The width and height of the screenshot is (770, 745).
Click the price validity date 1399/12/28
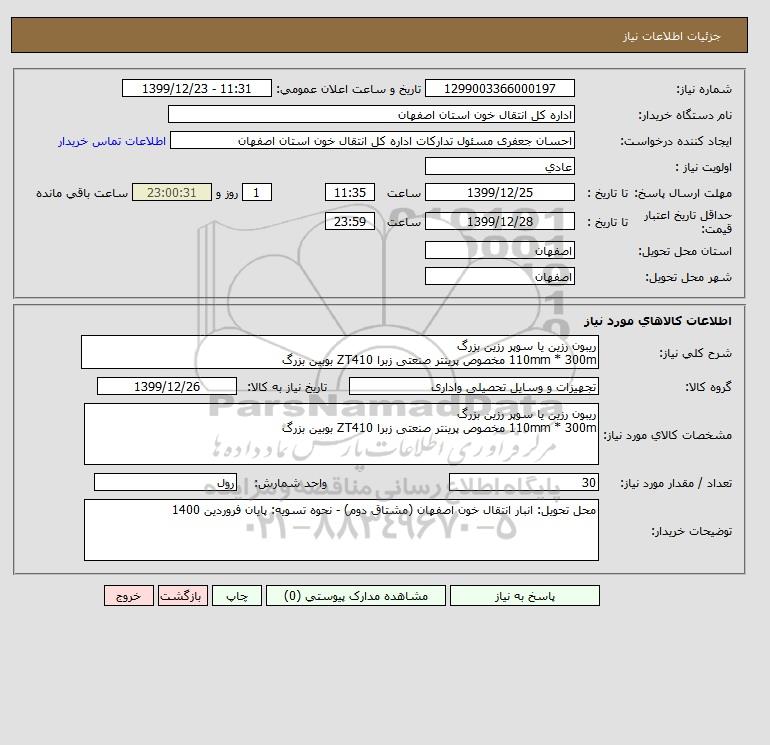tap(499, 221)
